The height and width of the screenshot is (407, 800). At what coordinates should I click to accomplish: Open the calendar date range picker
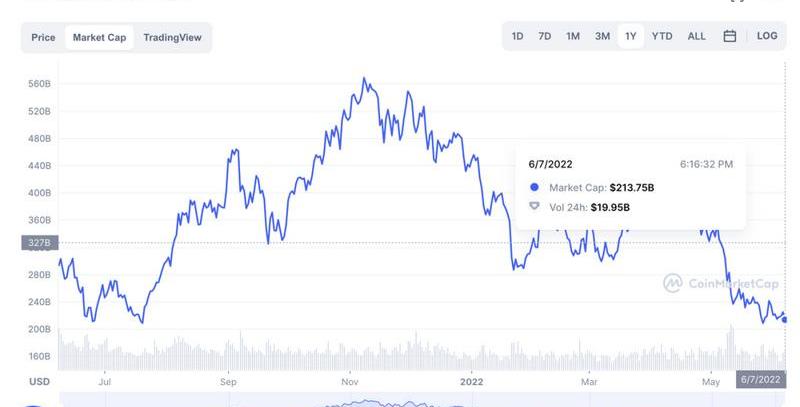point(730,36)
